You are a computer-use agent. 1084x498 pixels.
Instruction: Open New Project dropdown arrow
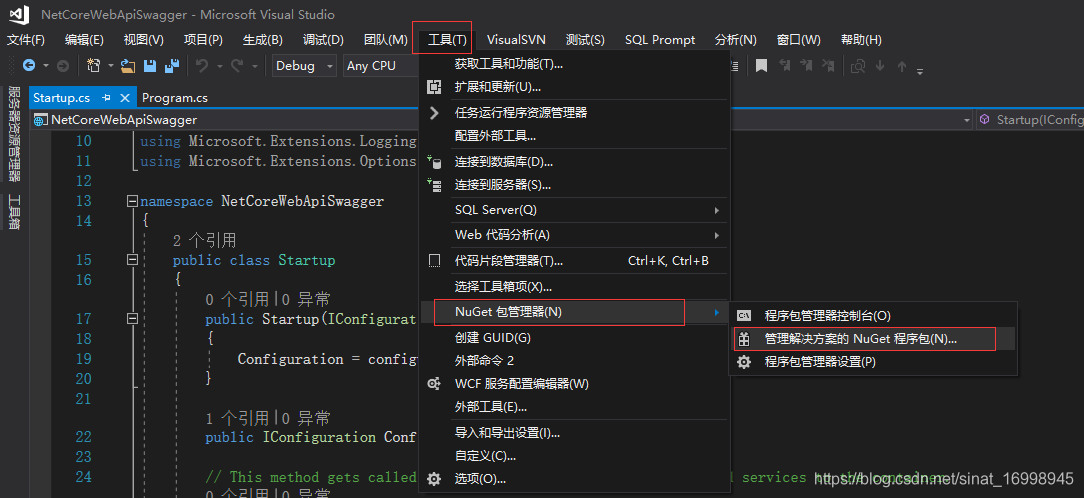pyautogui.click(x=111, y=66)
